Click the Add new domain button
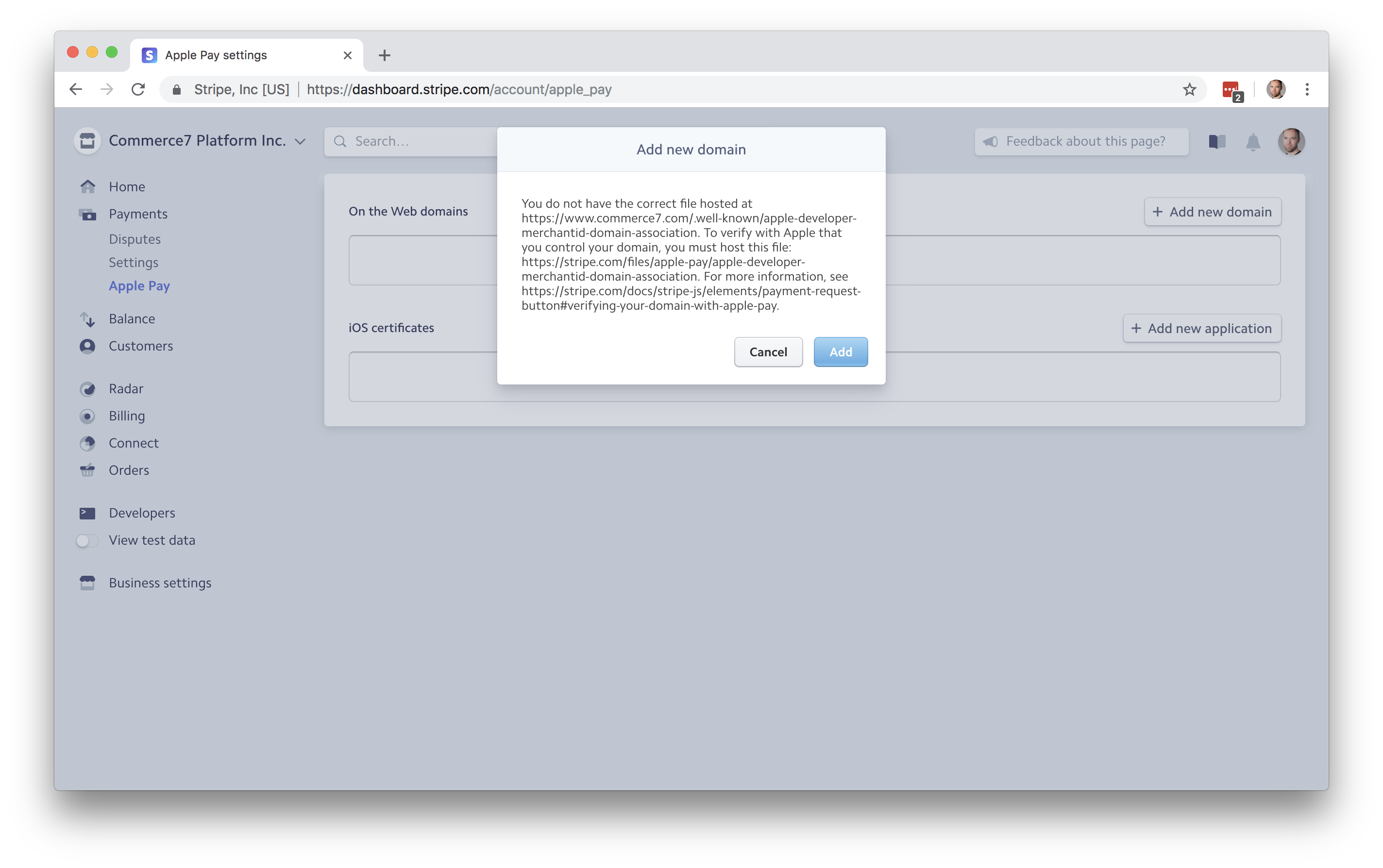1383x868 pixels. coord(1212,212)
